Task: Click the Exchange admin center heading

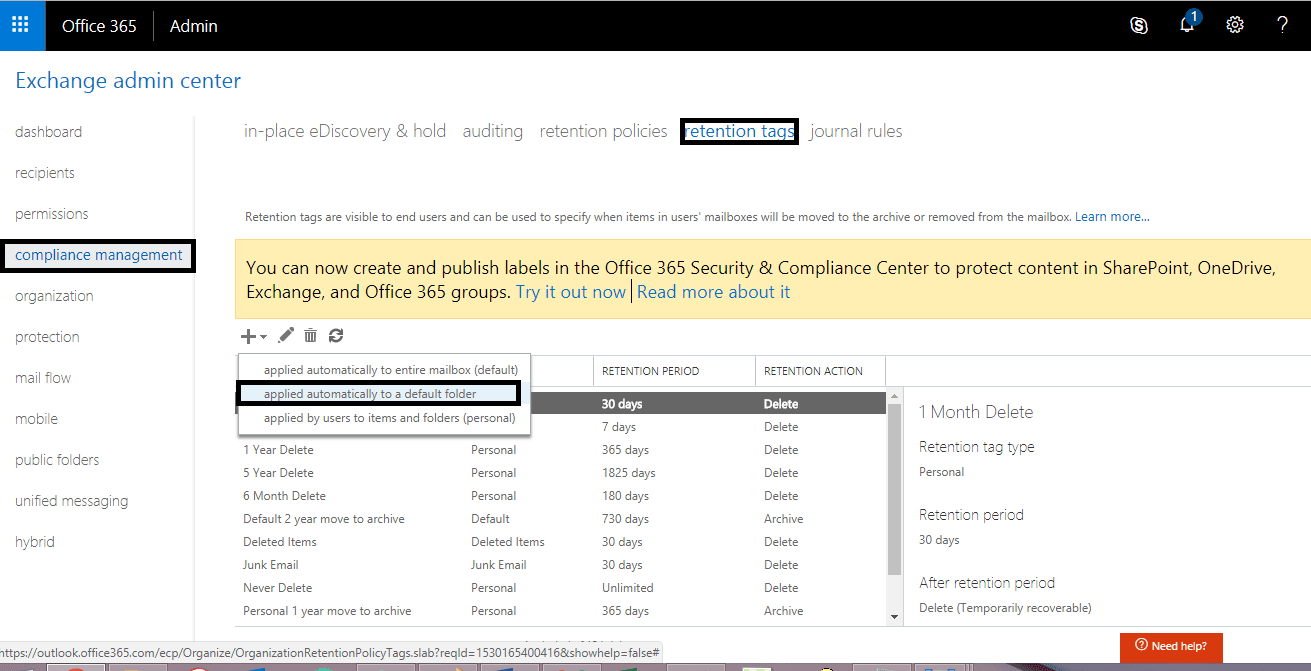Action: click(x=128, y=81)
